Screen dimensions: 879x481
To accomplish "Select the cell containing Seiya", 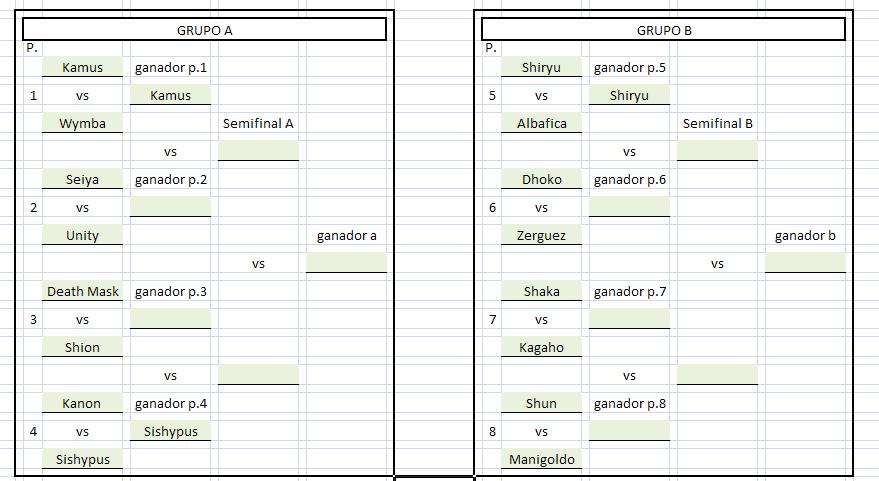I will [82, 180].
